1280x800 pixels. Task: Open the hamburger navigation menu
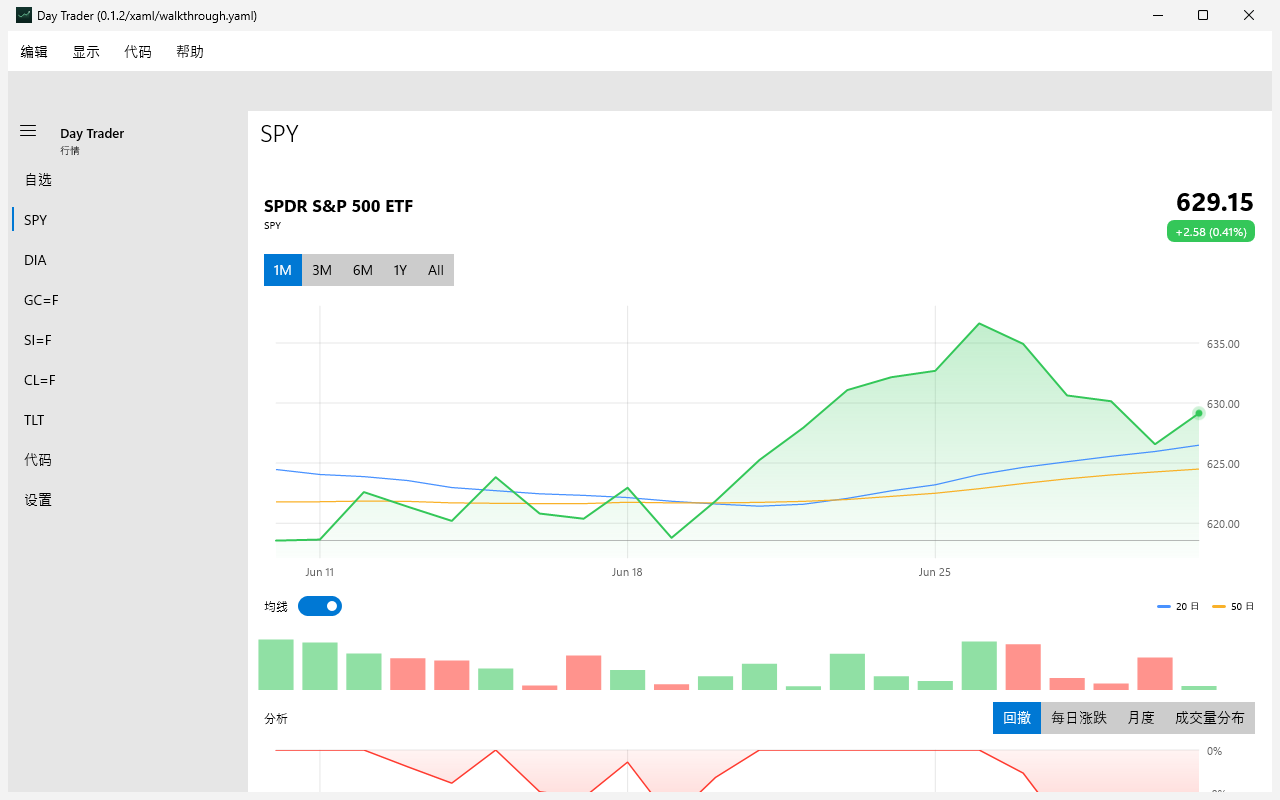[x=28, y=131]
